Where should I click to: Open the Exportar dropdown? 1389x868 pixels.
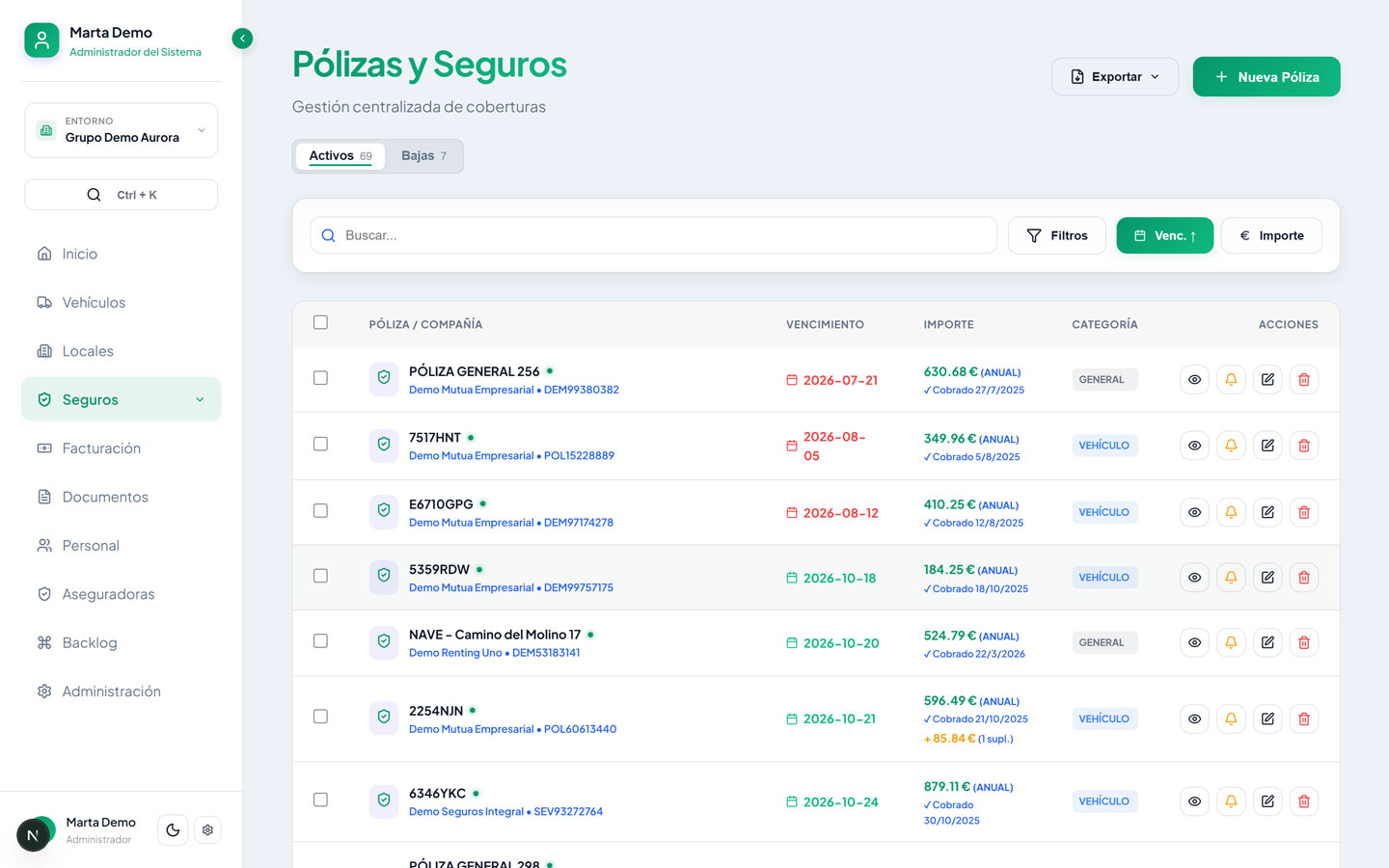[x=1115, y=77]
